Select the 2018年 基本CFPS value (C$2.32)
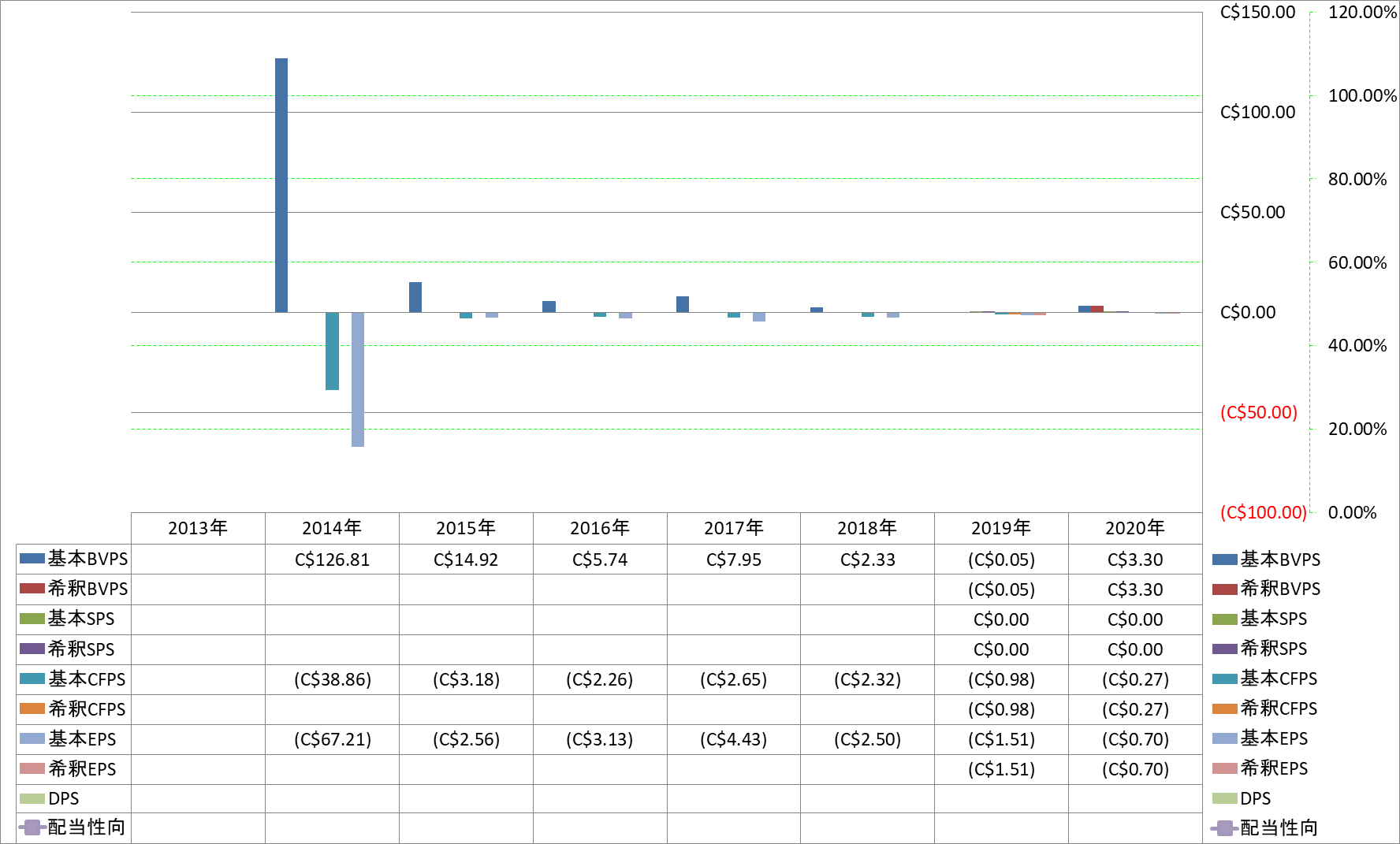The width and height of the screenshot is (1400, 844). click(x=867, y=679)
